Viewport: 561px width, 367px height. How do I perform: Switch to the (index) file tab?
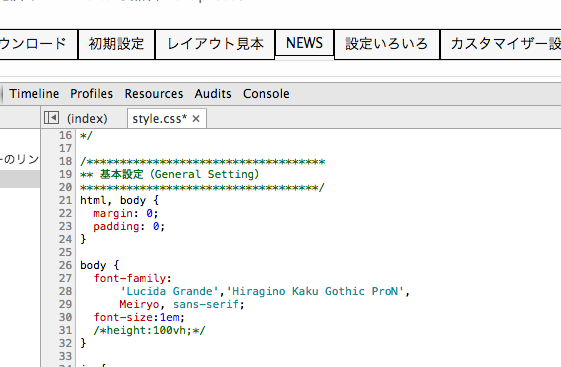(x=87, y=119)
